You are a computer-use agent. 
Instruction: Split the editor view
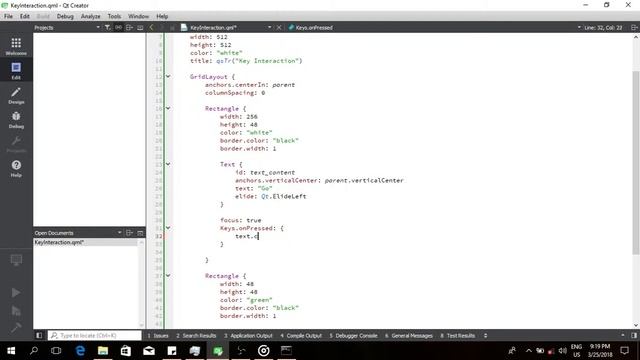pyautogui.click(x=634, y=27)
